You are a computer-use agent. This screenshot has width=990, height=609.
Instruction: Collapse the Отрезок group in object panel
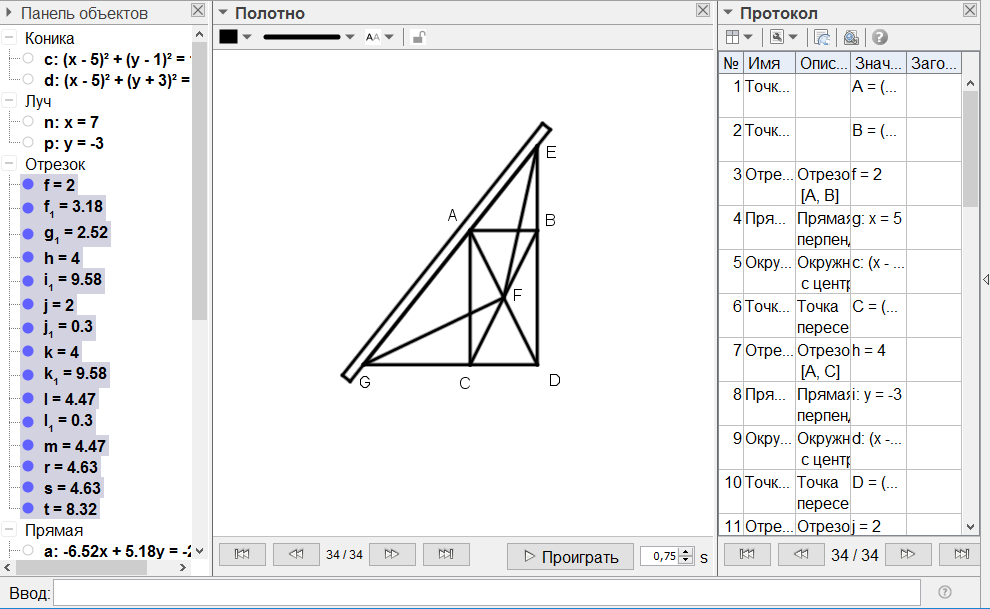coord(9,164)
